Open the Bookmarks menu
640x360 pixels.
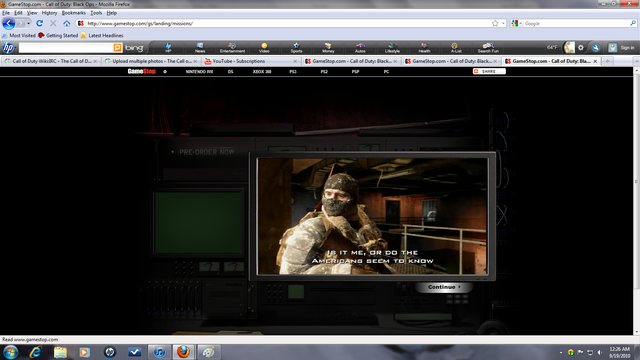[73, 13]
